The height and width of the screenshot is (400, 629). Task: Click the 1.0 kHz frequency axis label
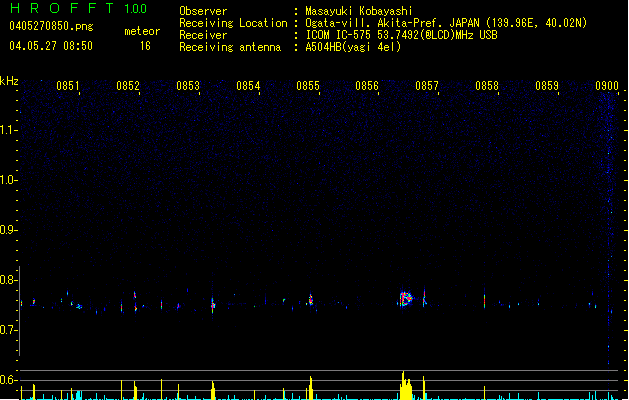(8, 180)
